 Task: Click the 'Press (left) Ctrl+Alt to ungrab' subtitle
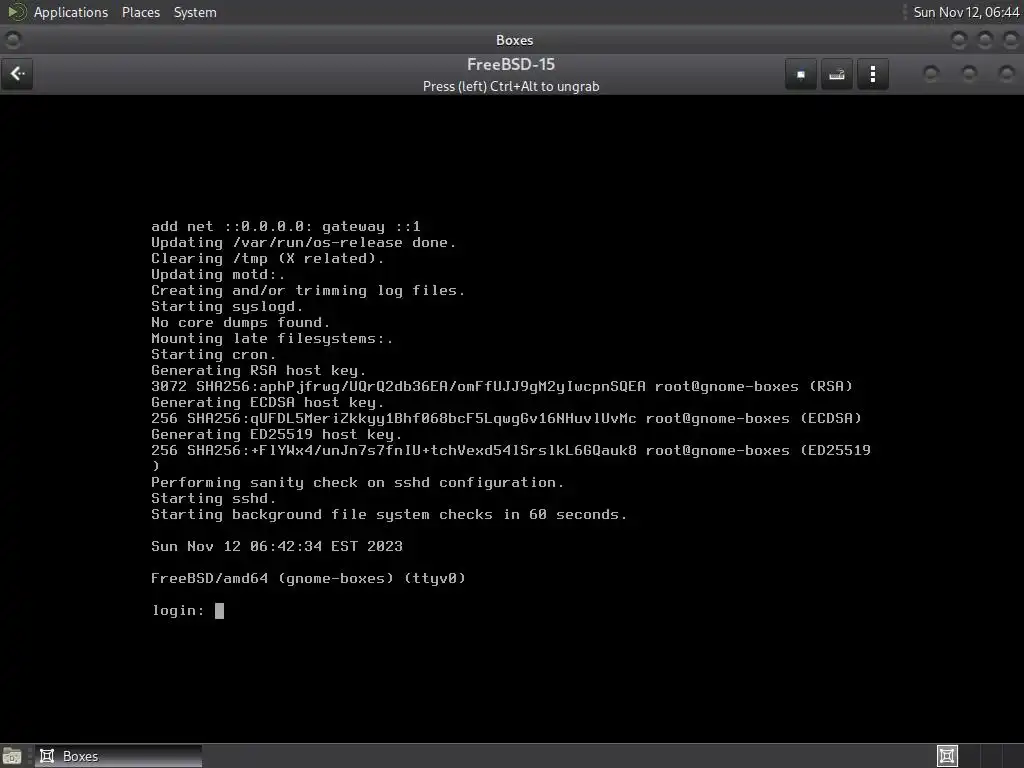(511, 86)
